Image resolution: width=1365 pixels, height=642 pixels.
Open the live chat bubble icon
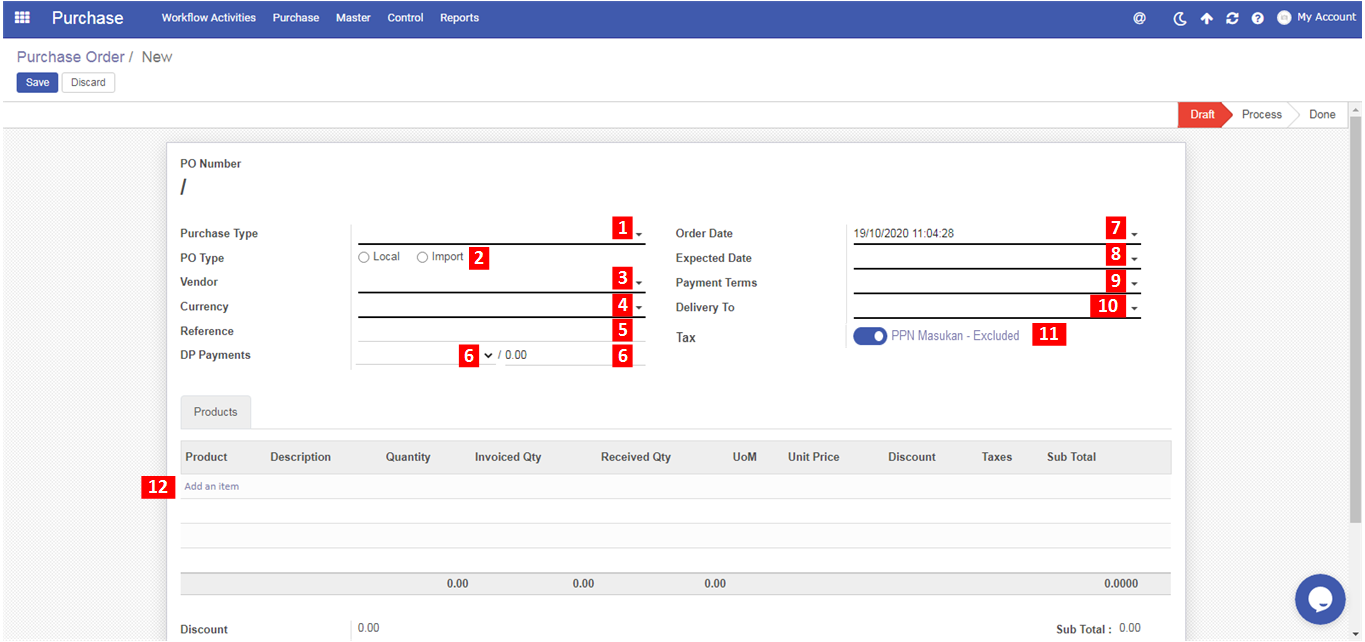1319,599
